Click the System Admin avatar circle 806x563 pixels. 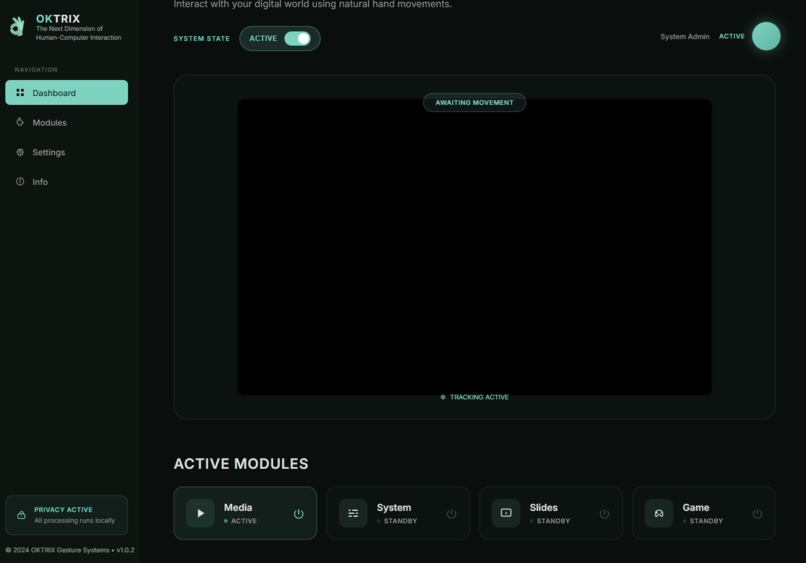point(766,36)
